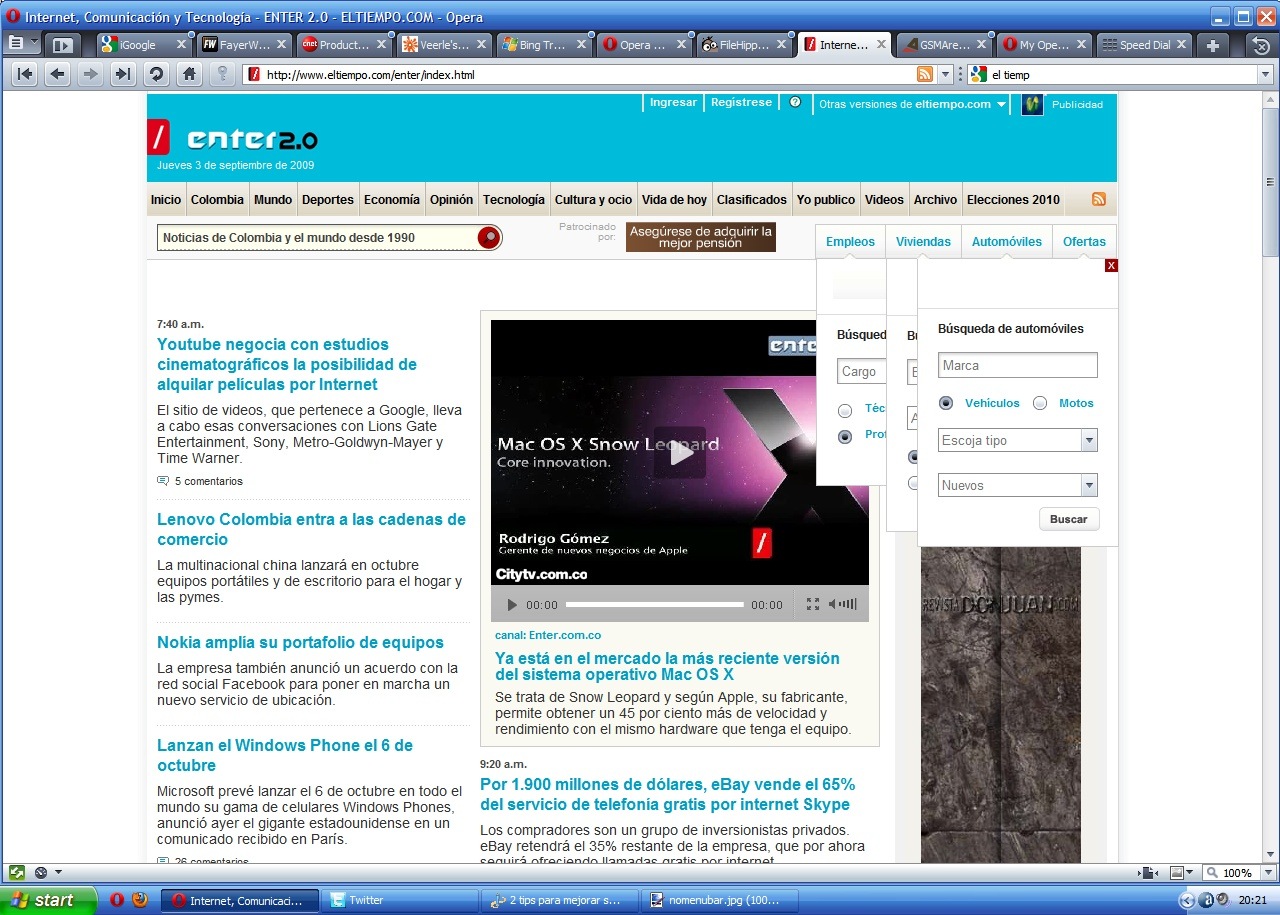The image size is (1280, 915).
Task: Click the Fast Forward button
Action: pyautogui.click(x=123, y=74)
